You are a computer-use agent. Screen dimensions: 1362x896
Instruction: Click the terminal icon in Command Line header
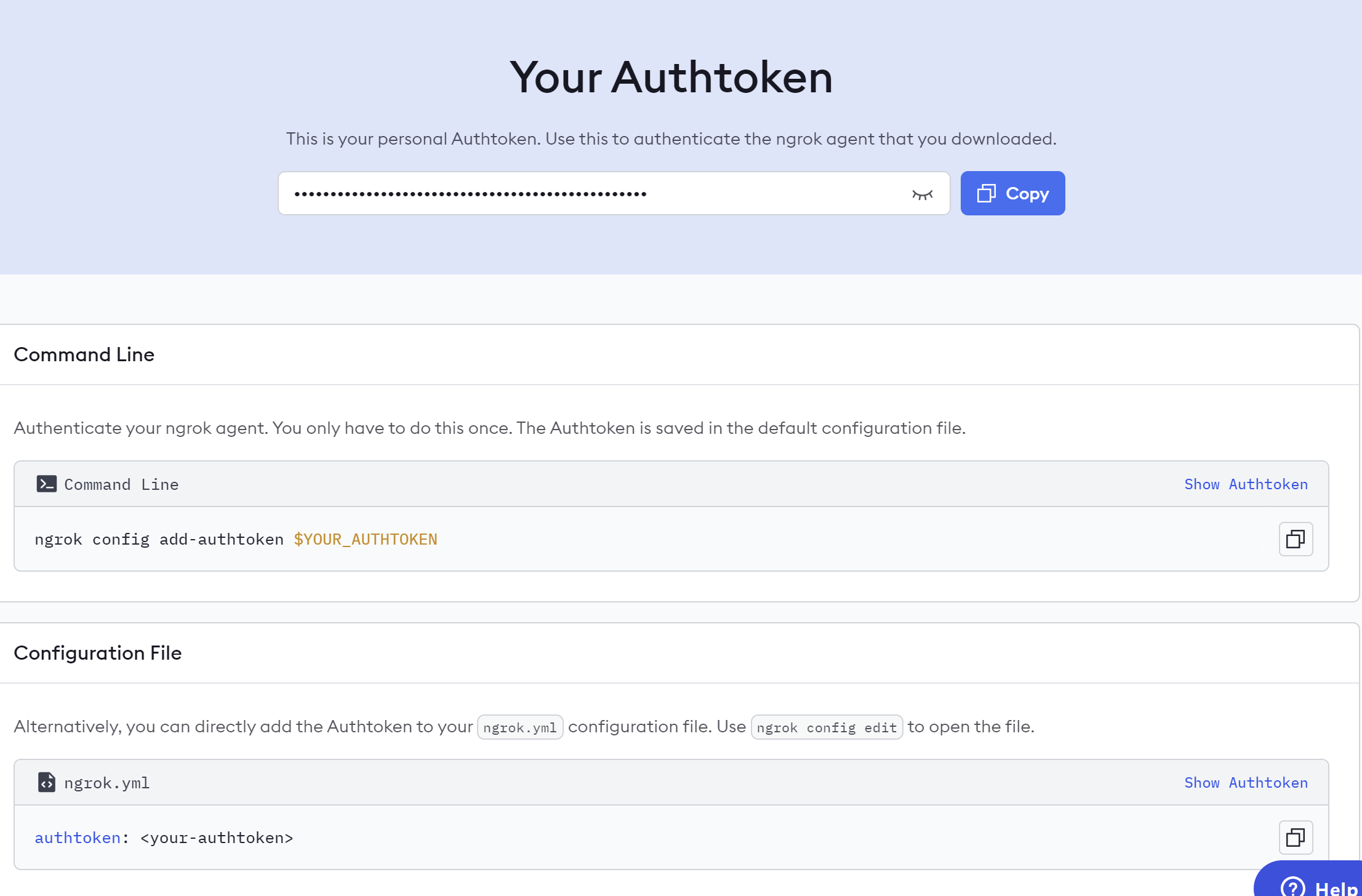click(46, 484)
